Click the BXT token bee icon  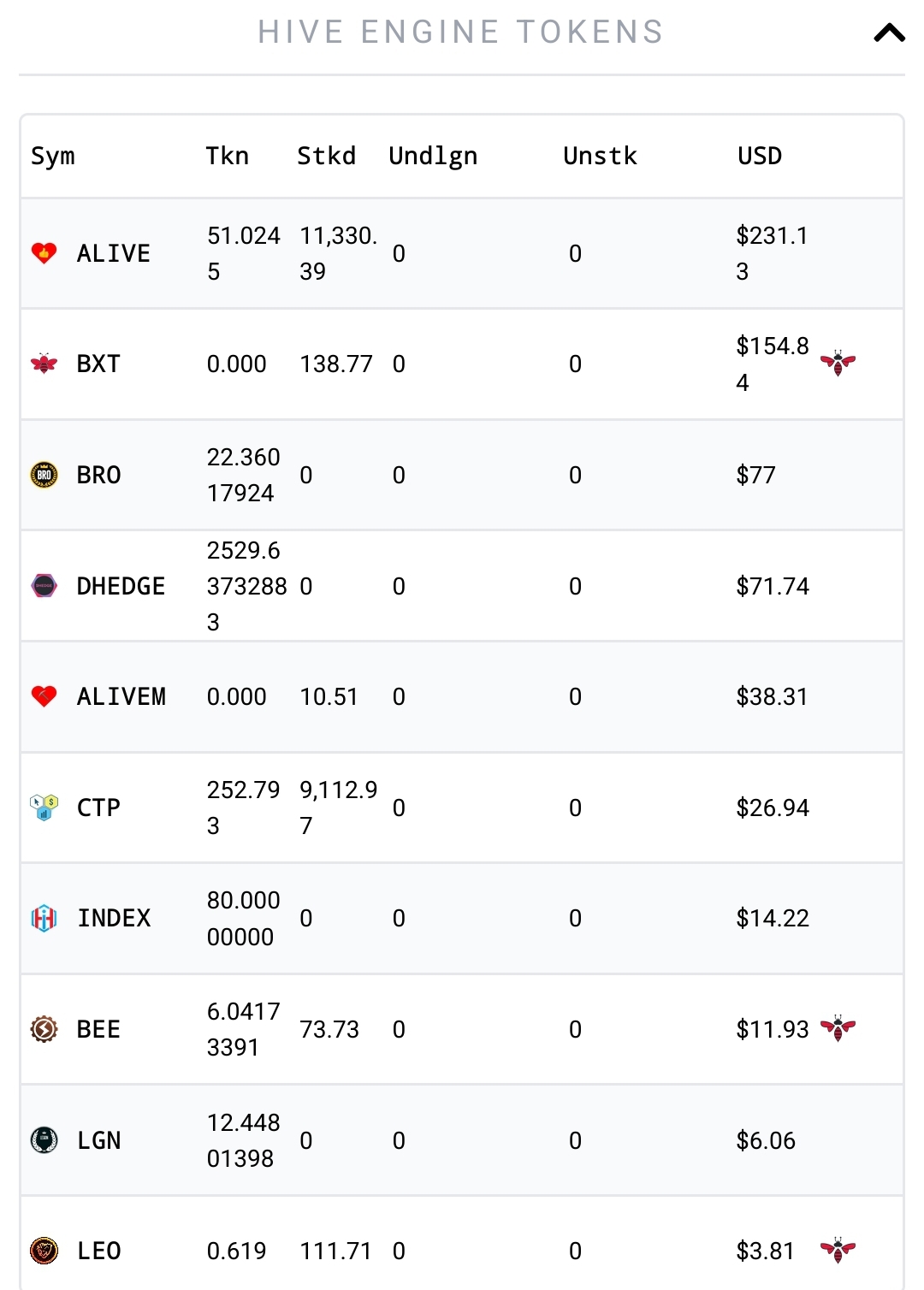click(x=44, y=364)
